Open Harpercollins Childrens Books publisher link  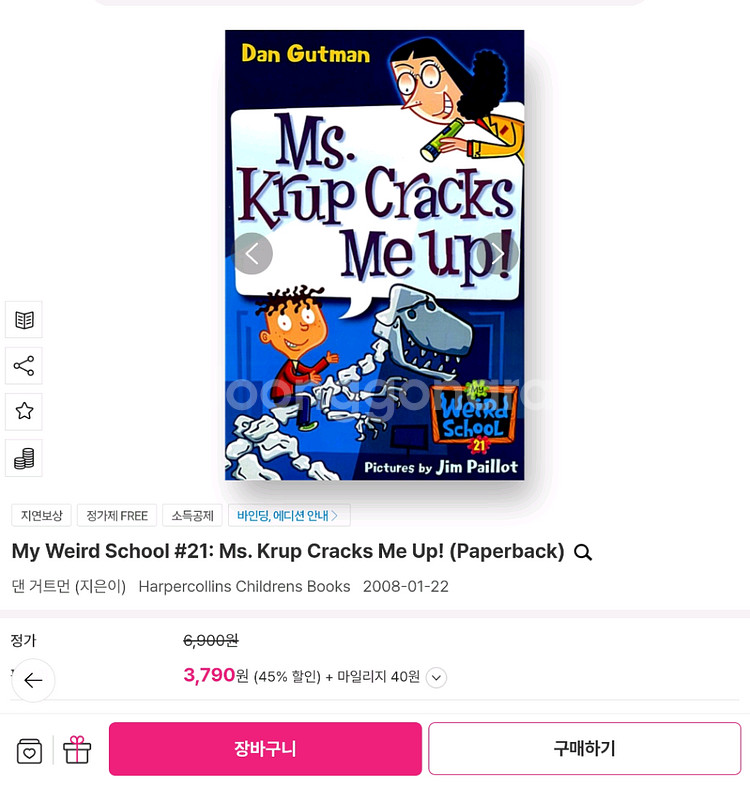(x=244, y=586)
